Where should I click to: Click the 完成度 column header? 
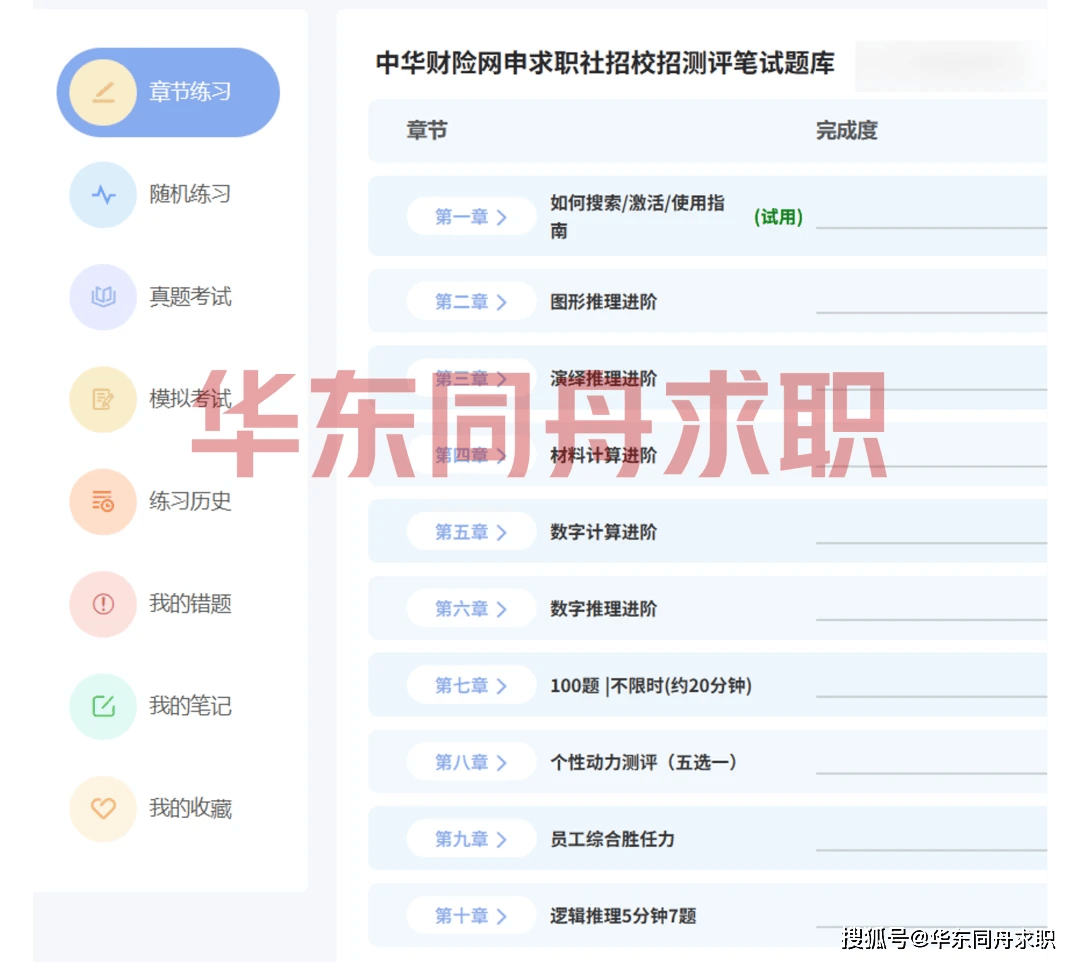point(847,130)
